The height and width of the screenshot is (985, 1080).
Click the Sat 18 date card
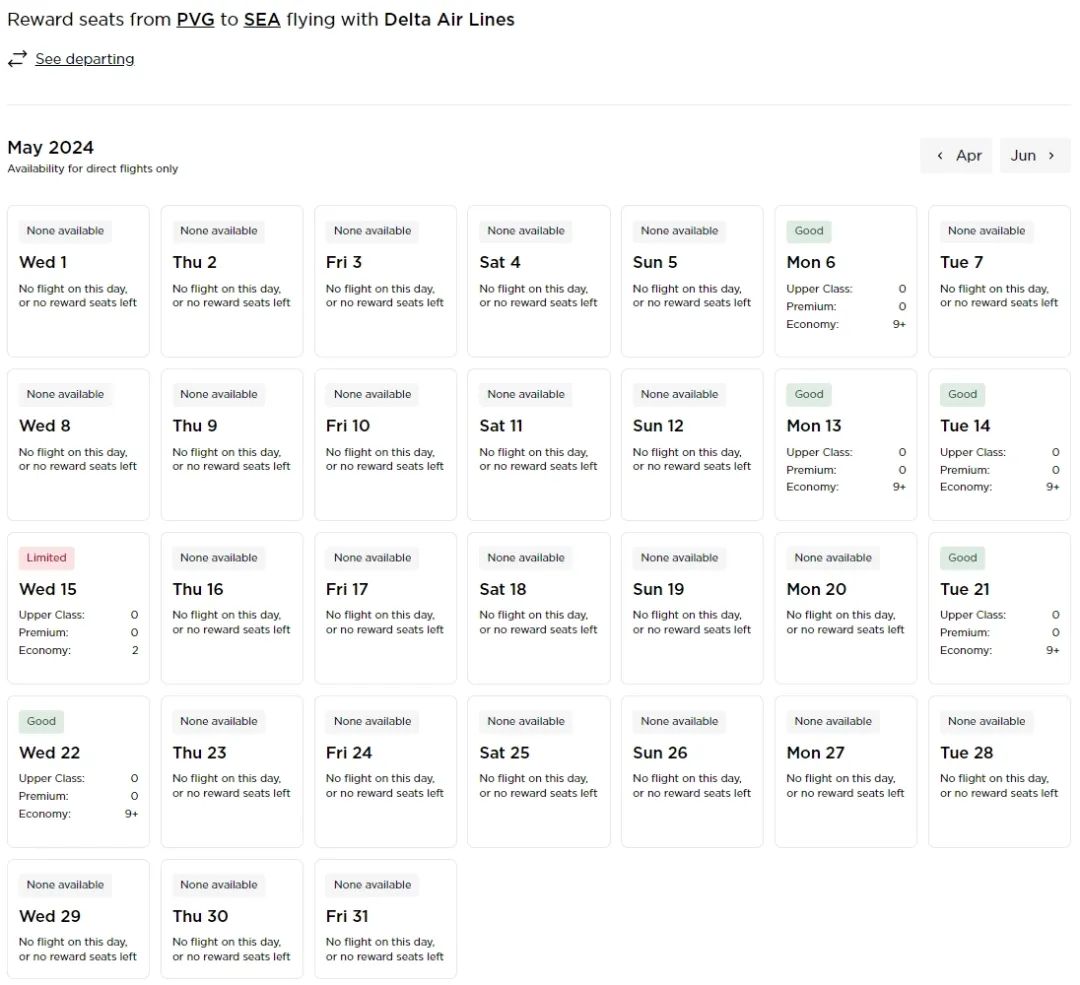[538, 608]
